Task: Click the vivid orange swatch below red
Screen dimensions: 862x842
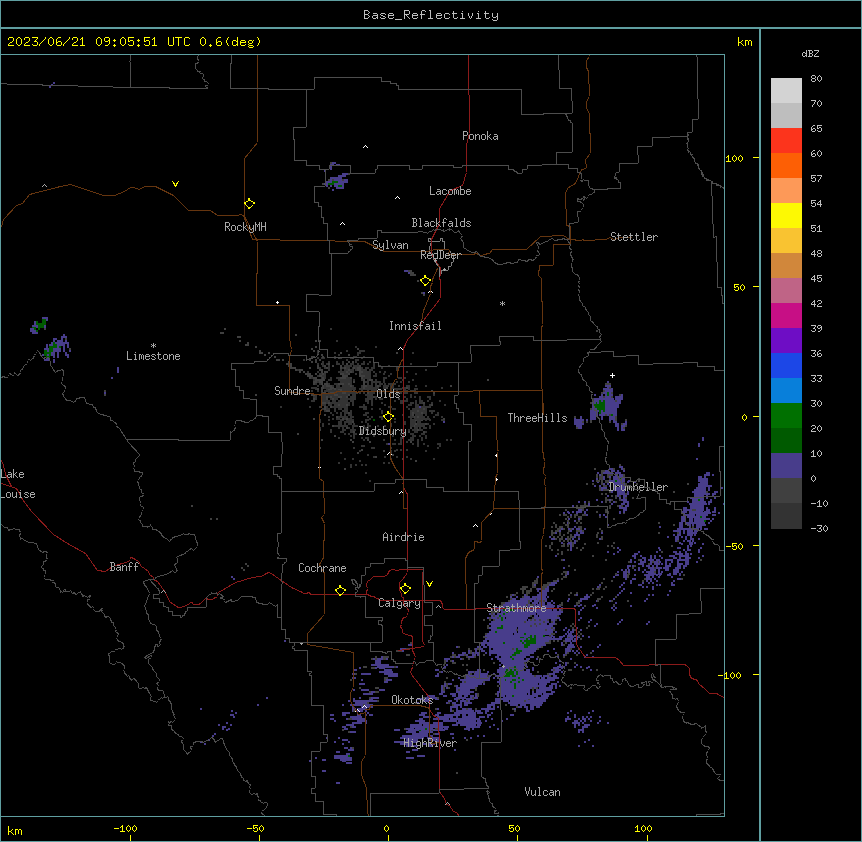Action: click(786, 165)
